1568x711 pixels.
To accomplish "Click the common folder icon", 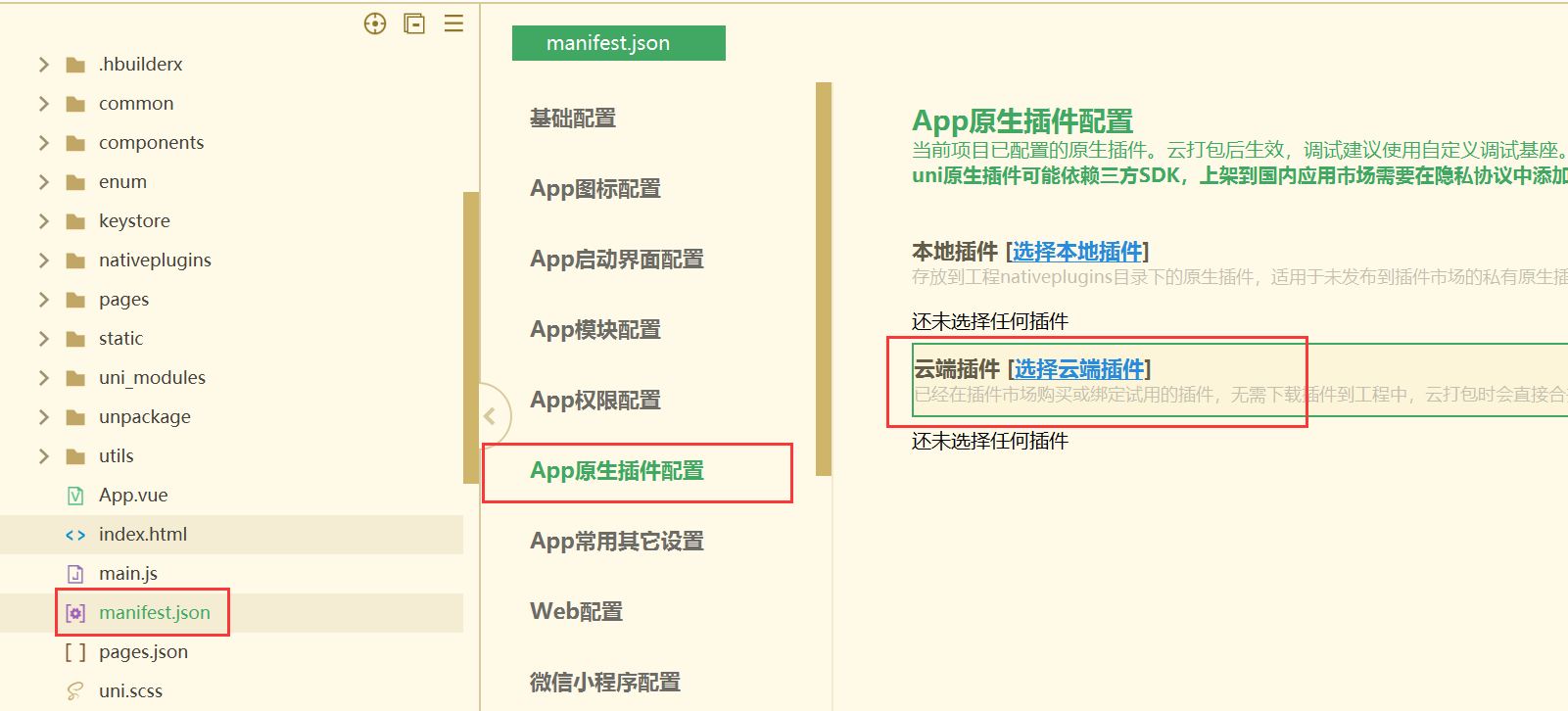I will coord(75,104).
